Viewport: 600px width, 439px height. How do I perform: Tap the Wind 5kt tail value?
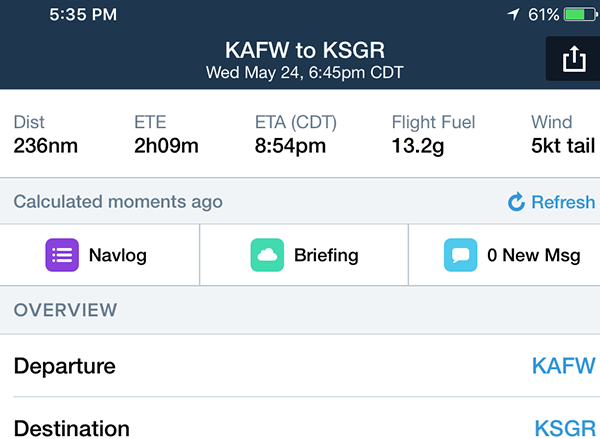click(563, 145)
